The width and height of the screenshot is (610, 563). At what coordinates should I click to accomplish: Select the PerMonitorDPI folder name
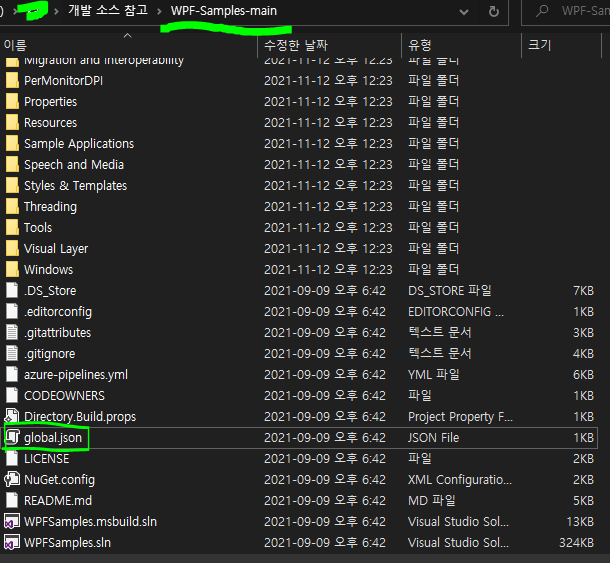(63, 81)
